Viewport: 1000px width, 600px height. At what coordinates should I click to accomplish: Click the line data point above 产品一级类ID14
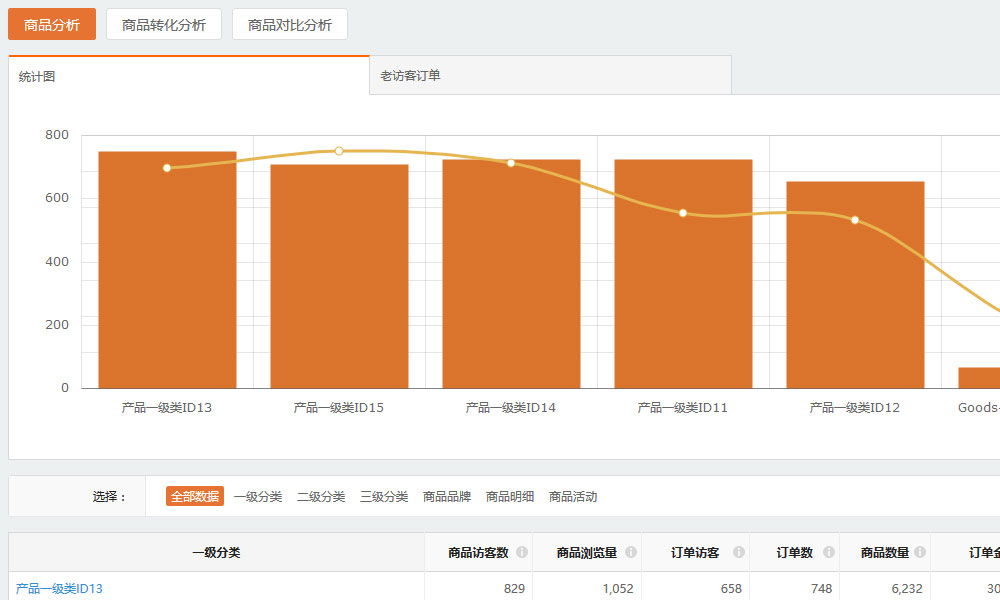click(x=511, y=163)
